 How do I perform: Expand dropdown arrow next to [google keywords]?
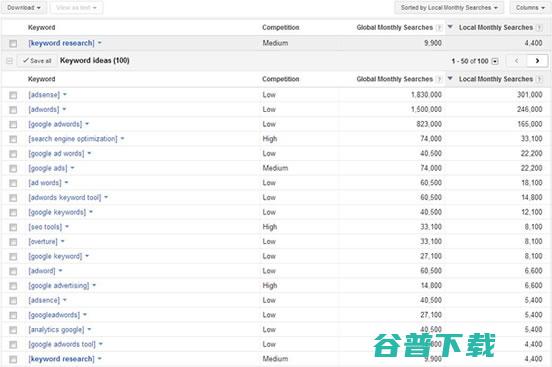click(x=91, y=212)
